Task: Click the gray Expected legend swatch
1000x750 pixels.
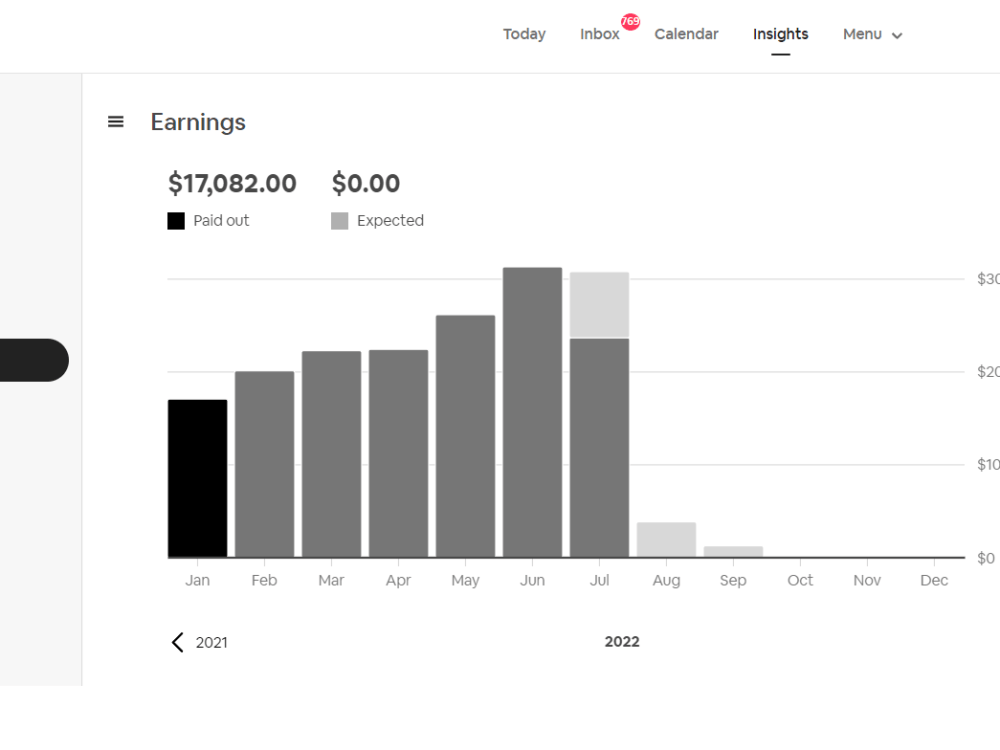Action: tap(340, 221)
